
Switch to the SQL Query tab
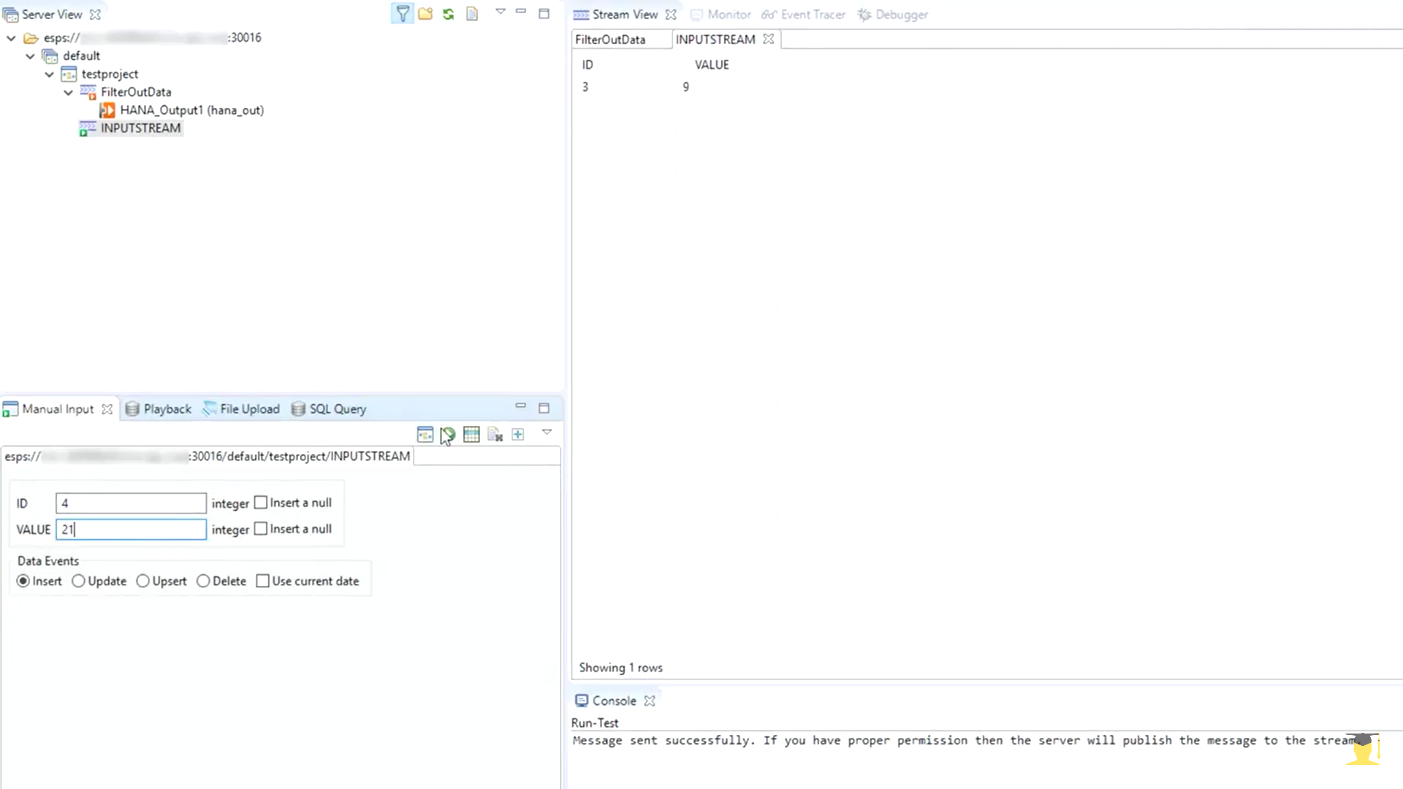(x=337, y=408)
